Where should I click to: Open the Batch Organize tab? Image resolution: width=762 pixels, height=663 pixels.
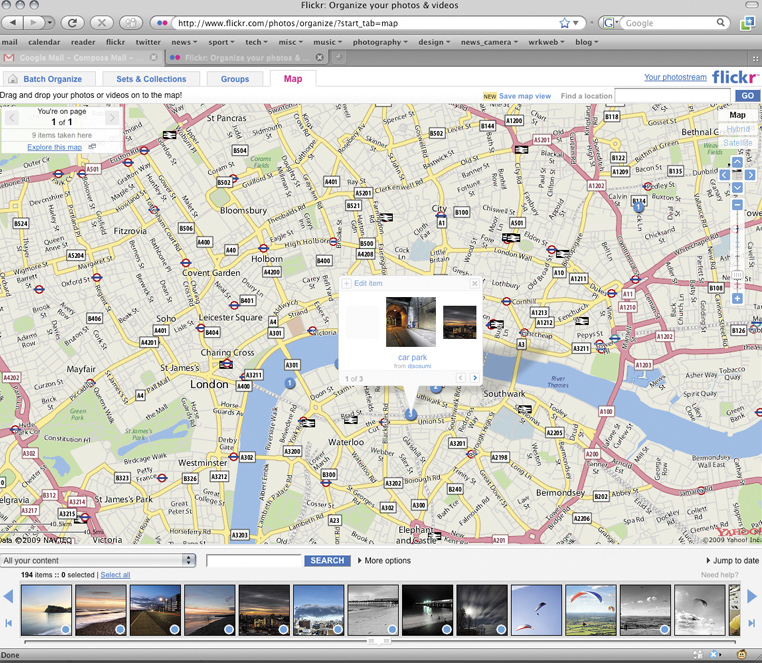click(49, 79)
